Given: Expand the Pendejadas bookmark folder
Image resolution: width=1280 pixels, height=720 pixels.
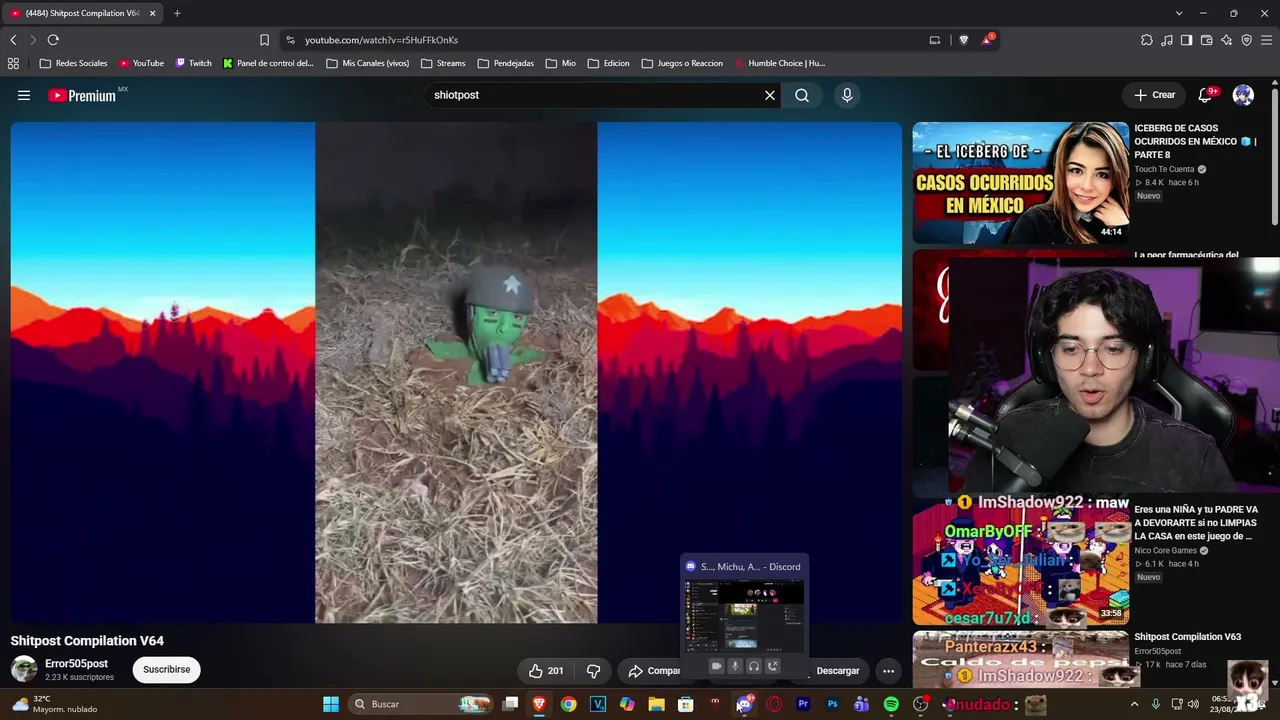Looking at the screenshot, I should pos(506,63).
